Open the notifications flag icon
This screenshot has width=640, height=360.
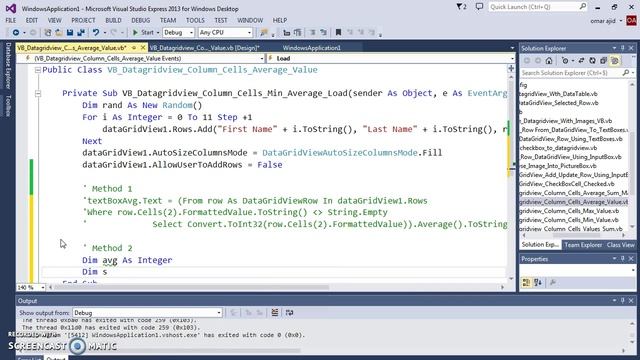(461, 7)
